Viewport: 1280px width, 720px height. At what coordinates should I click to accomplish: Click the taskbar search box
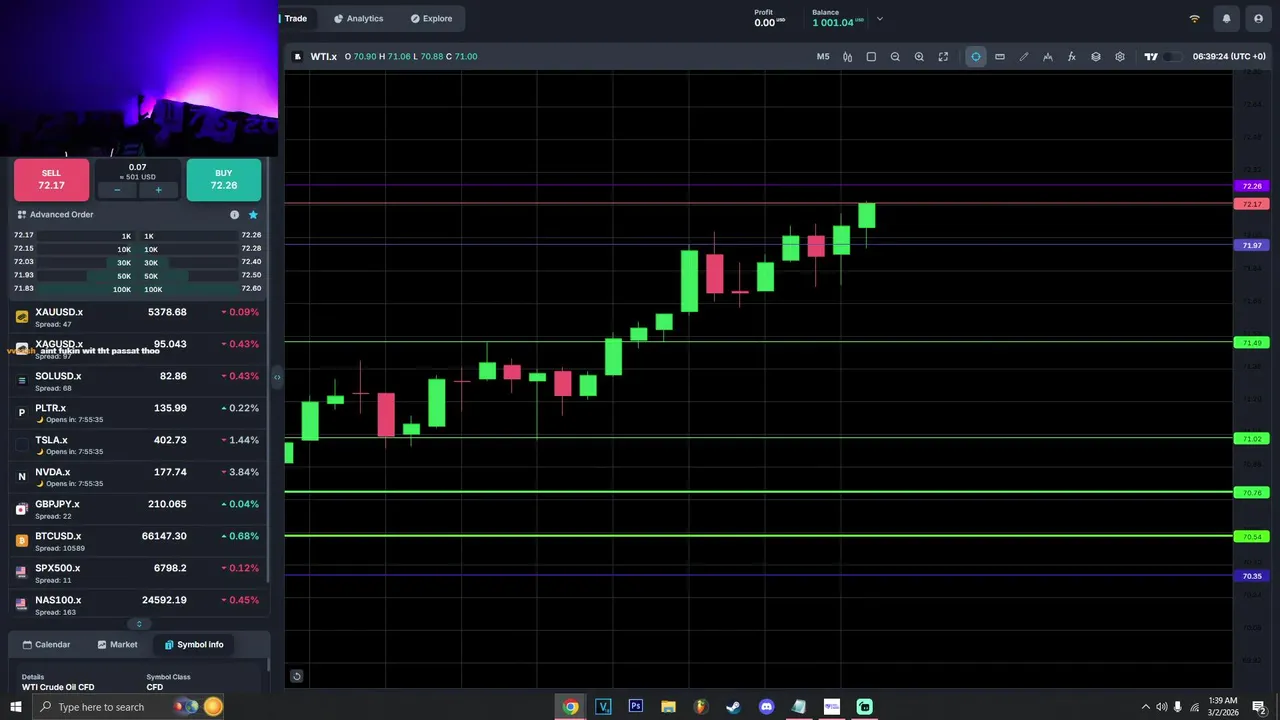coord(130,707)
